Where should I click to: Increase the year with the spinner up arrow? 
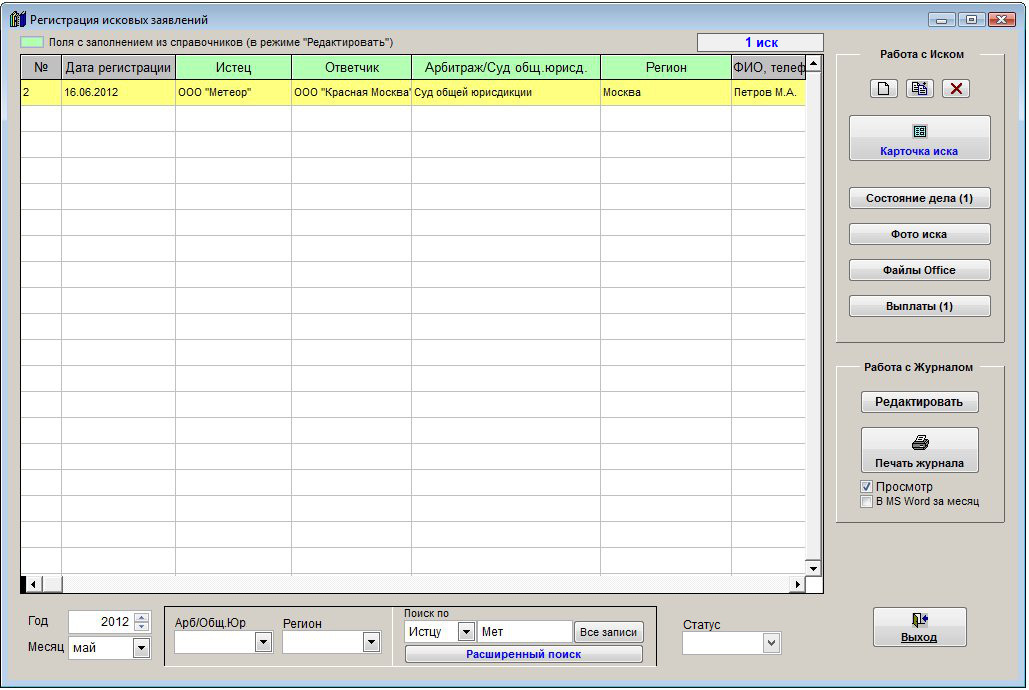(x=141, y=617)
